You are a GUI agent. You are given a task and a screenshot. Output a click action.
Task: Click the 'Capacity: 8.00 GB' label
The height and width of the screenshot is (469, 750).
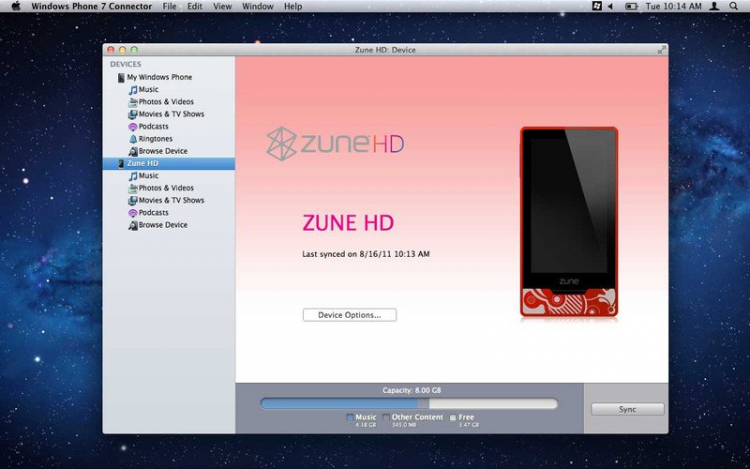click(411, 390)
